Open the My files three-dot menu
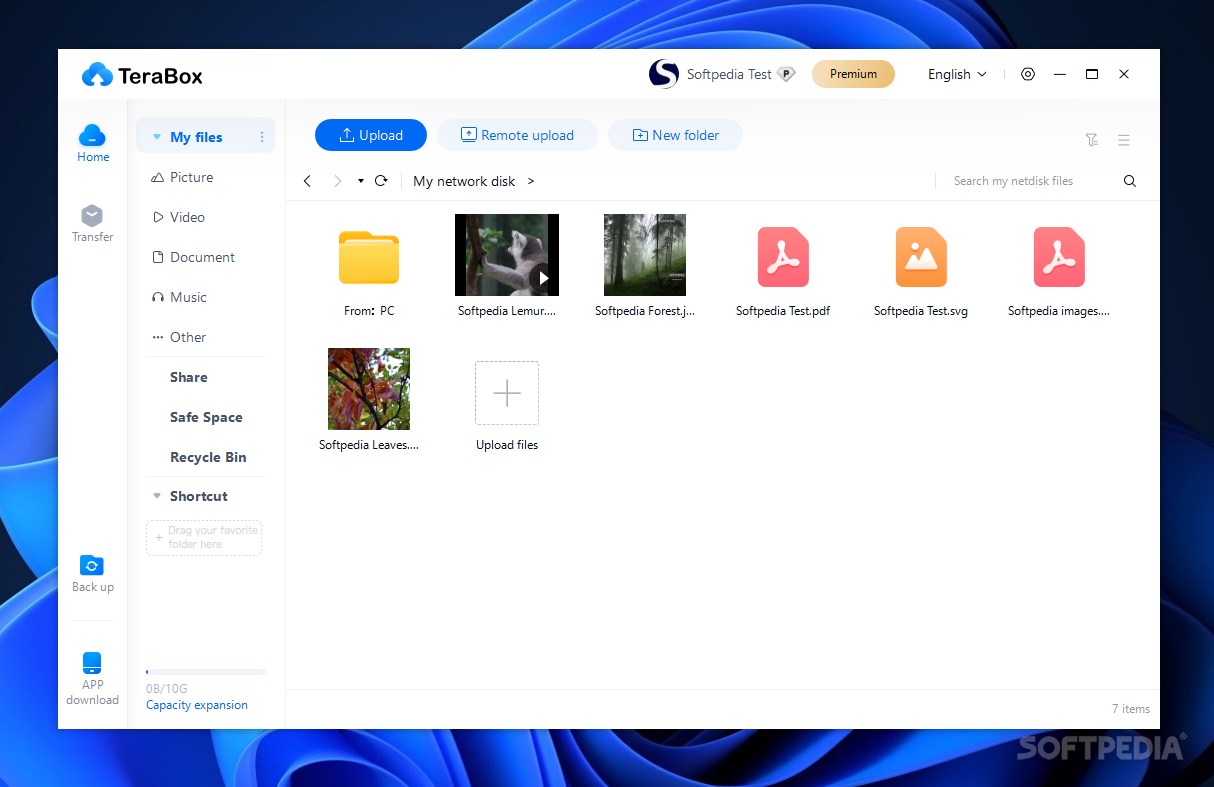Viewport: 1214px width, 787px height. (x=262, y=137)
